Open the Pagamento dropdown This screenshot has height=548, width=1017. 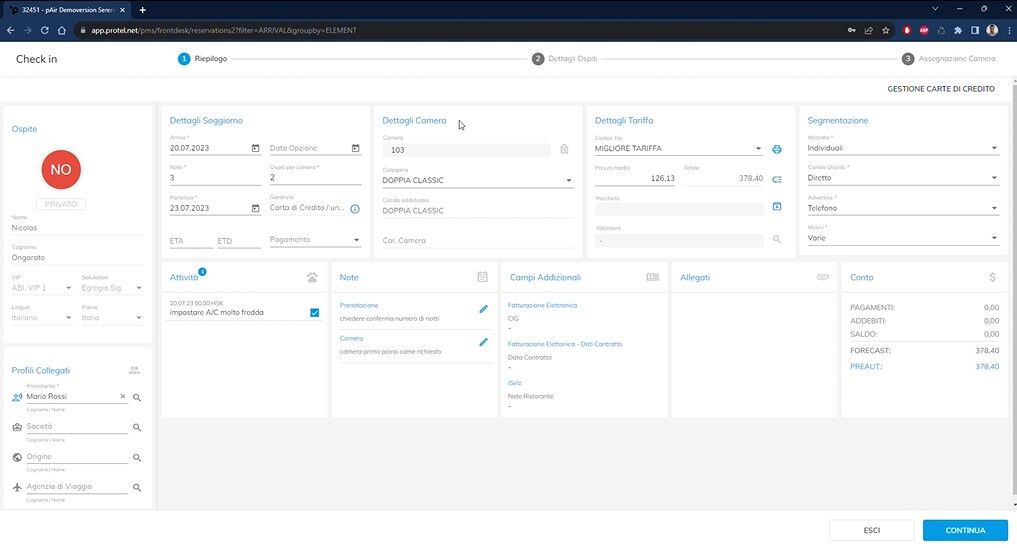356,240
